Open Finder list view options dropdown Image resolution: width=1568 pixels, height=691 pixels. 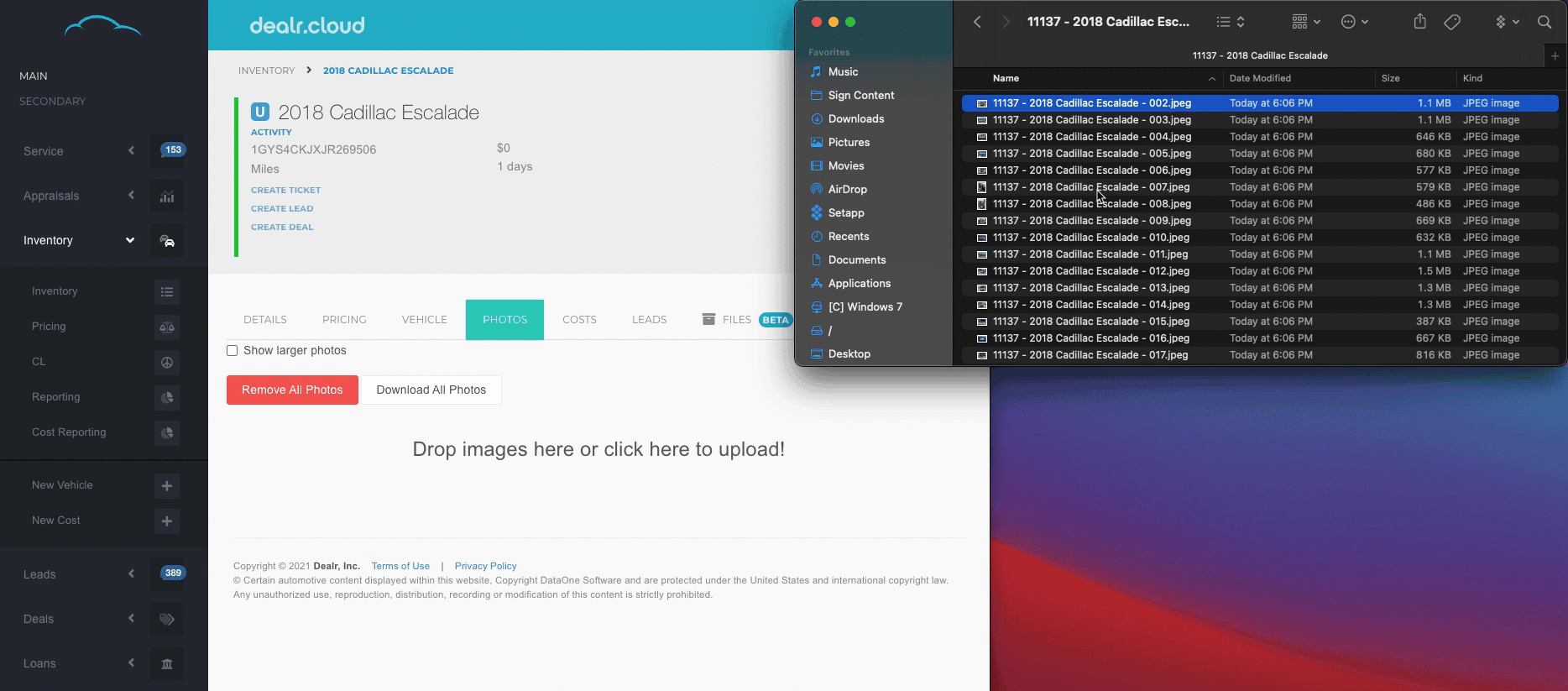click(x=1230, y=22)
